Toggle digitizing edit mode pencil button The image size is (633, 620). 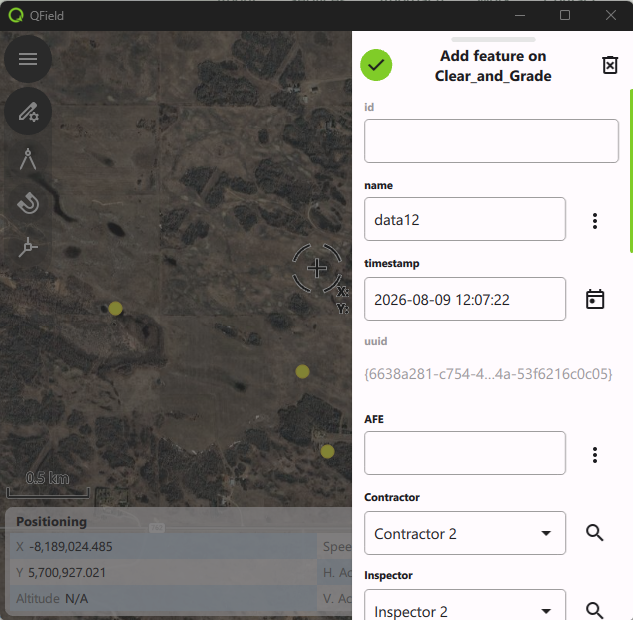pos(28,111)
